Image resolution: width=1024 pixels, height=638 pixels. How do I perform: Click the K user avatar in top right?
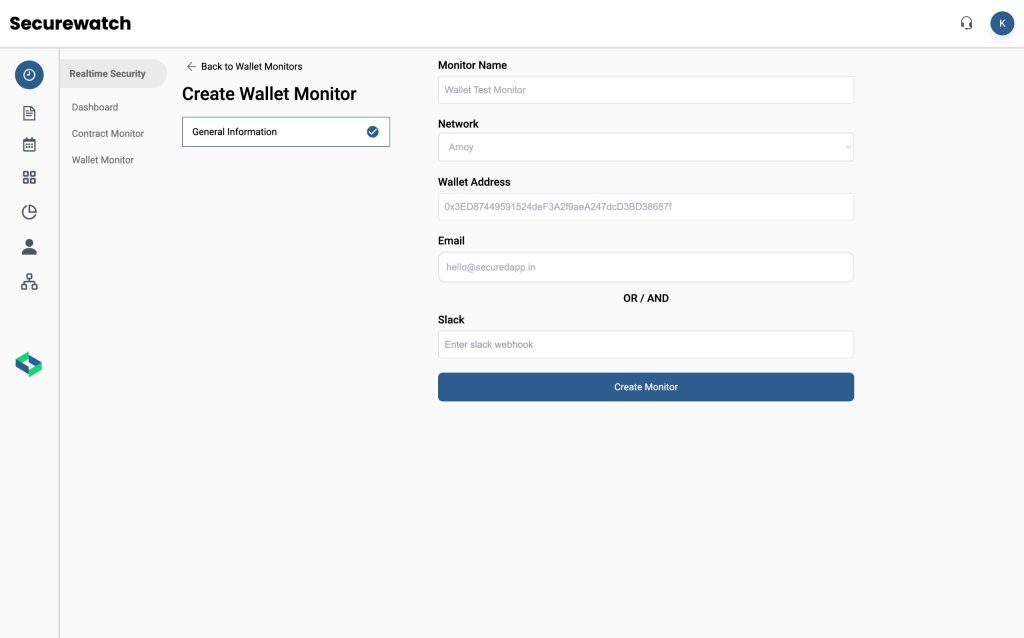(x=1002, y=22)
